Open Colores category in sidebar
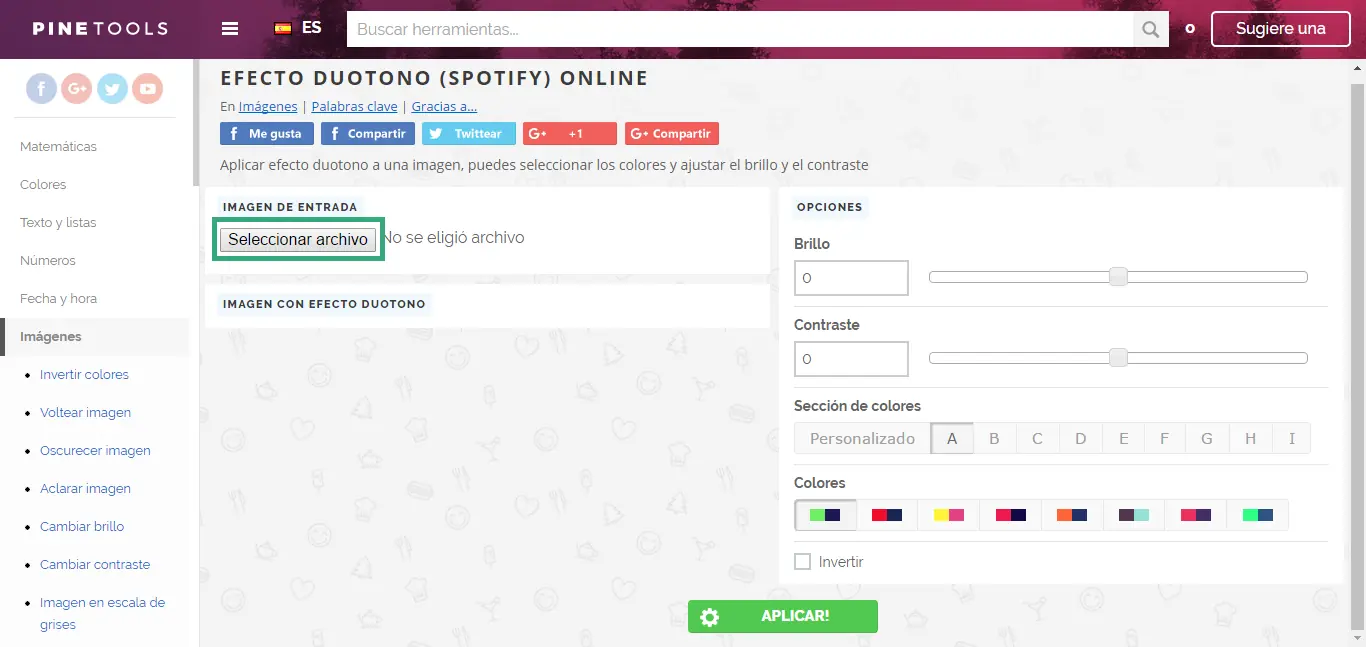The height and width of the screenshot is (647, 1366). [x=43, y=184]
